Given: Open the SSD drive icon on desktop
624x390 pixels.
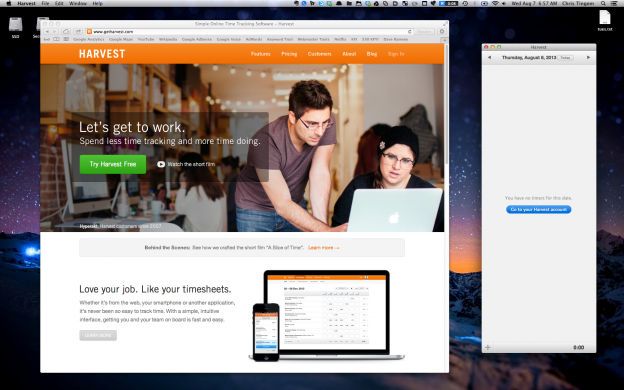Looking at the screenshot, I should click(x=16, y=27).
